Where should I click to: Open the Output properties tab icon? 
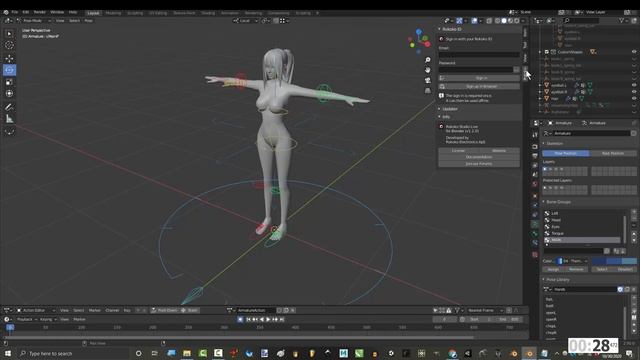[x=535, y=156]
